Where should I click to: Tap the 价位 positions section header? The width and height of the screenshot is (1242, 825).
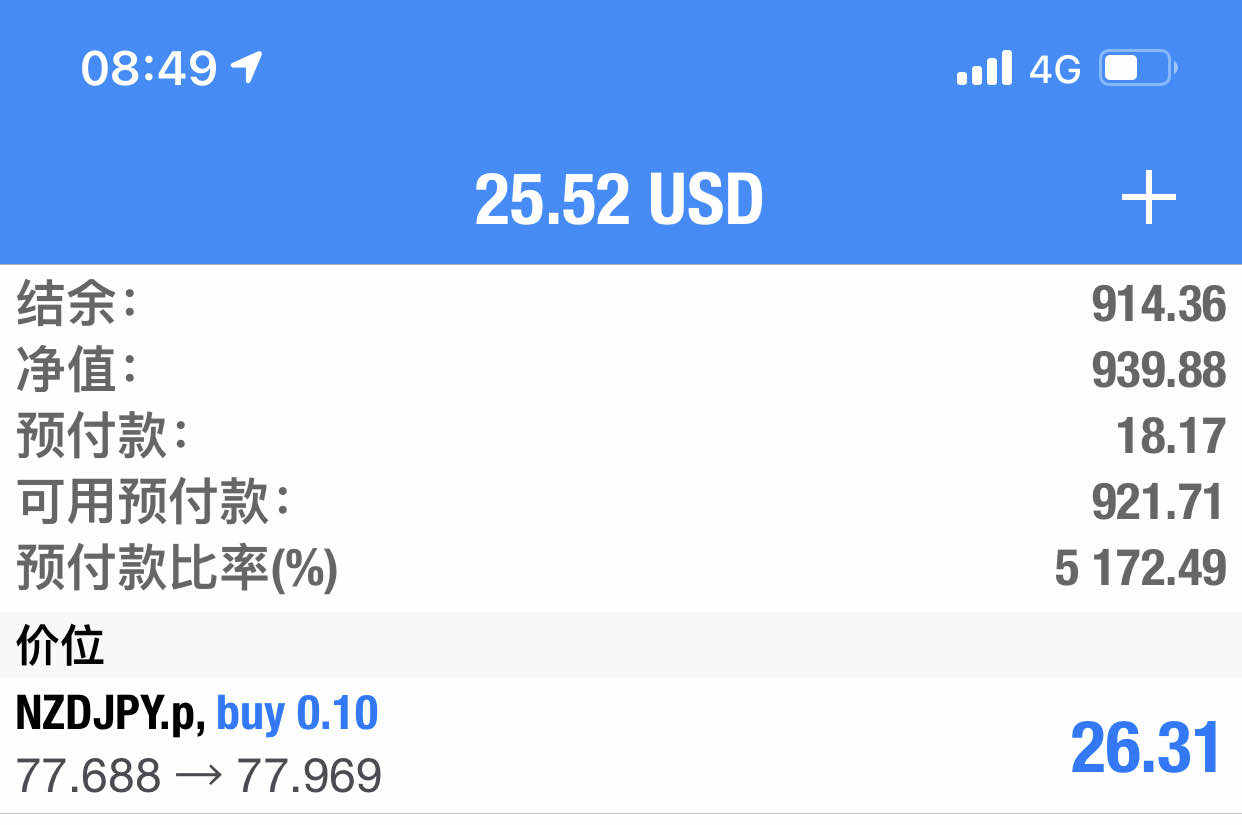[x=60, y=647]
